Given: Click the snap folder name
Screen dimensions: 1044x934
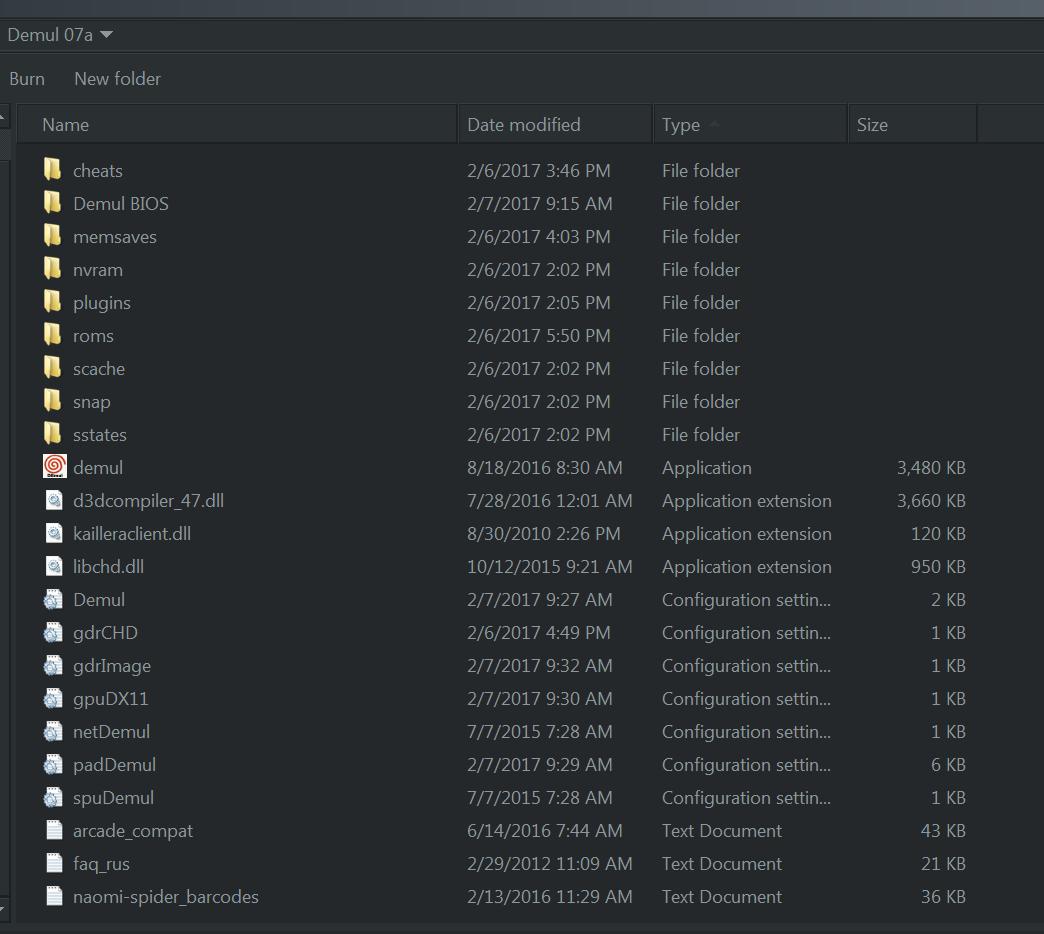Looking at the screenshot, I should pyautogui.click(x=92, y=402).
